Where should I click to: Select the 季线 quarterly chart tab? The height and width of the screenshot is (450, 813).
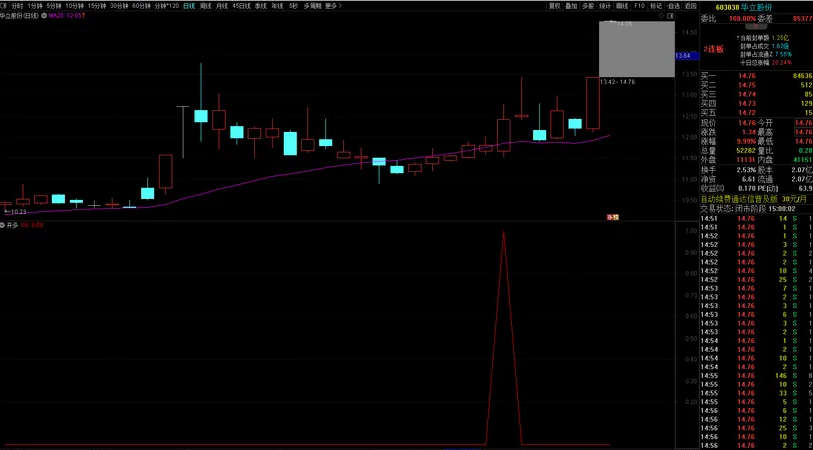pos(260,6)
